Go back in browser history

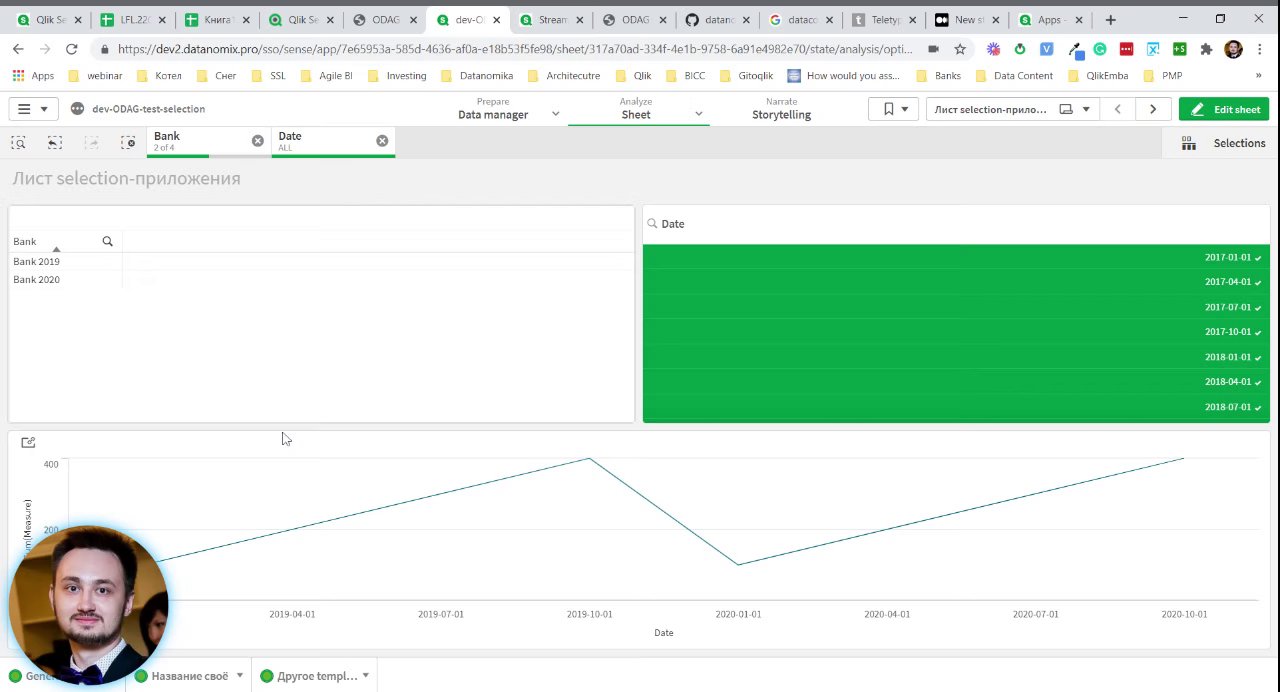tap(18, 49)
